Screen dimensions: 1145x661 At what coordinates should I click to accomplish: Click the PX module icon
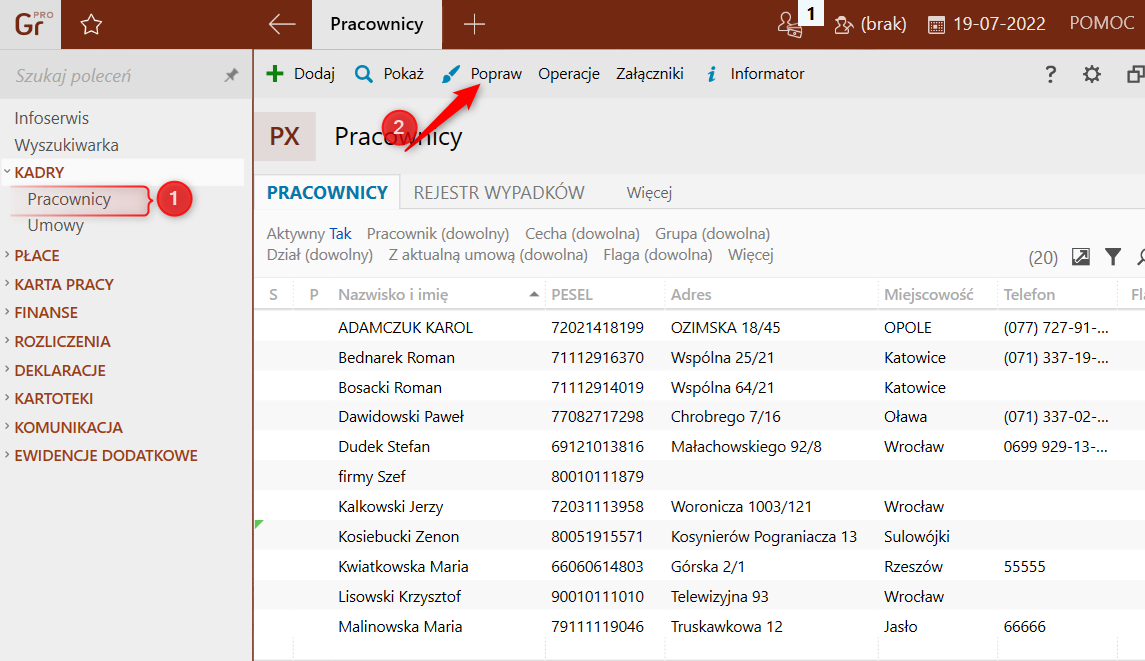coord(285,137)
